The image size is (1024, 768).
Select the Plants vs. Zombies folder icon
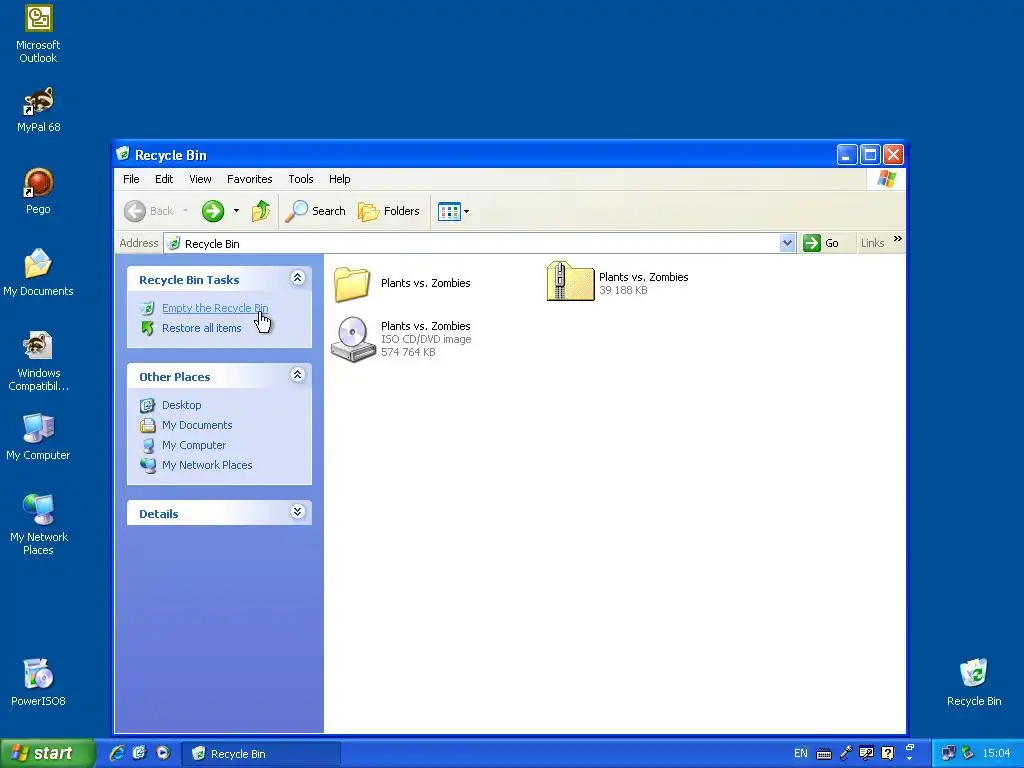(352, 283)
